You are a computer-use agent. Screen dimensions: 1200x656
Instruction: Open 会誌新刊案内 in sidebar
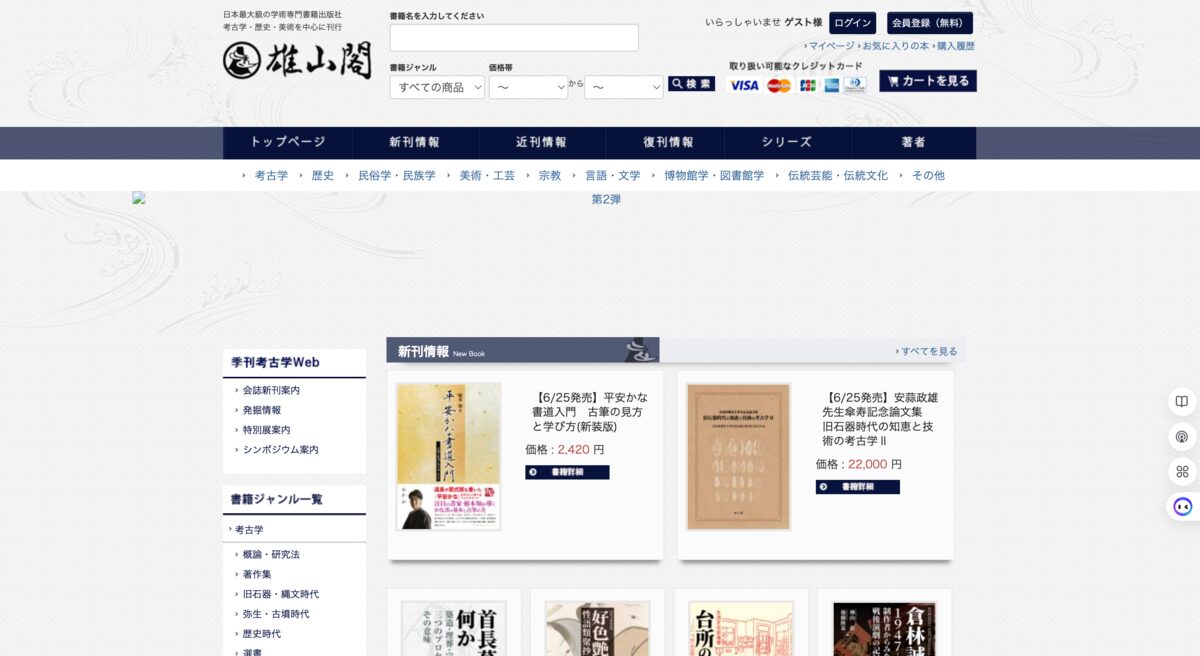[x=271, y=390]
